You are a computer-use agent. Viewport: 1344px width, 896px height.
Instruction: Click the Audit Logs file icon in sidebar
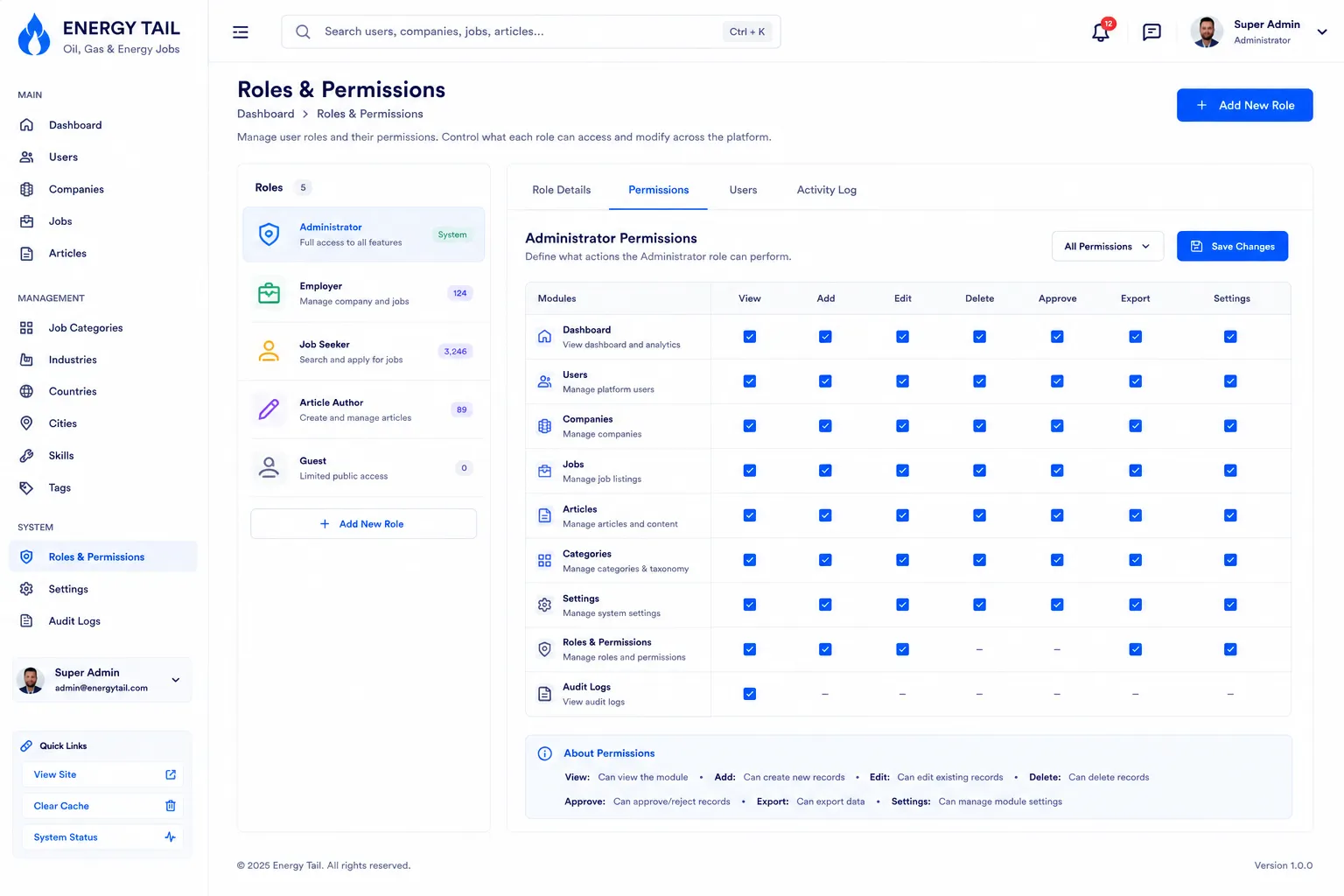click(27, 621)
